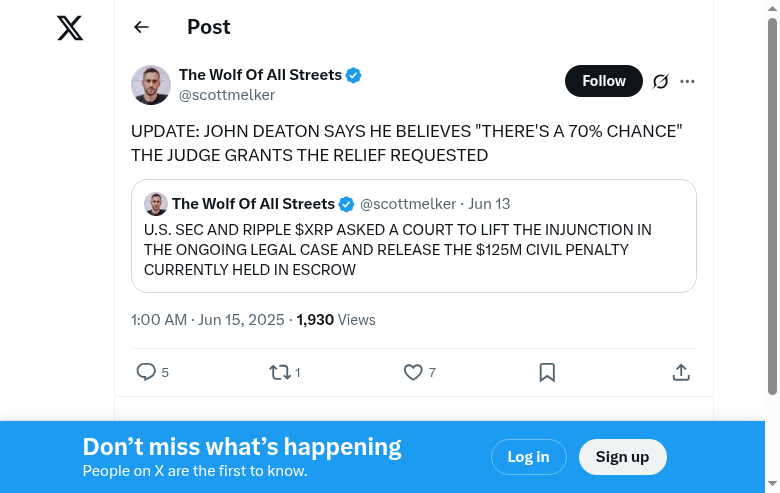Screen dimensions: 780x493
Task: Click The Wolf Of All Streets name
Action: (x=260, y=75)
